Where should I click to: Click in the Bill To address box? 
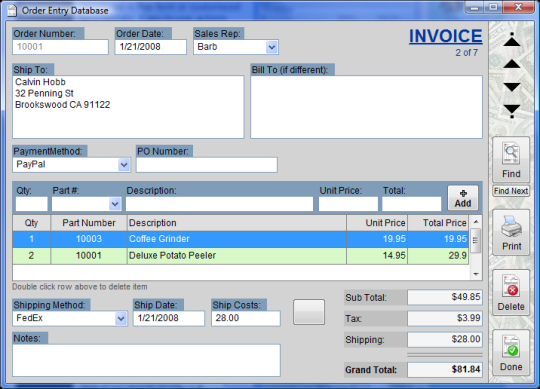click(x=366, y=107)
